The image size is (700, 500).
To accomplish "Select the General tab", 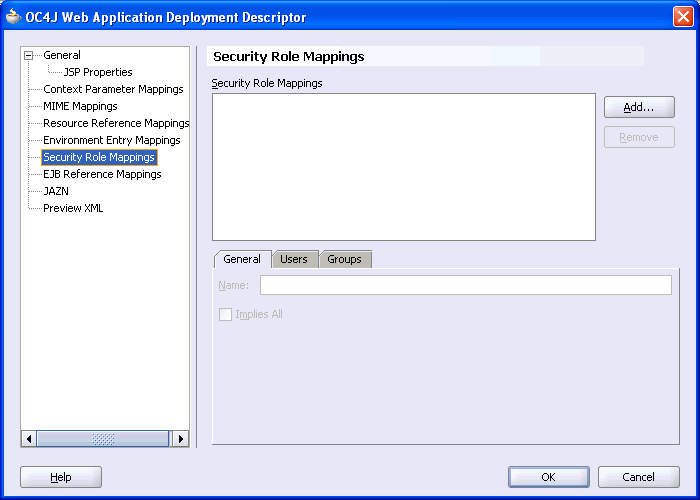I will pyautogui.click(x=242, y=259).
